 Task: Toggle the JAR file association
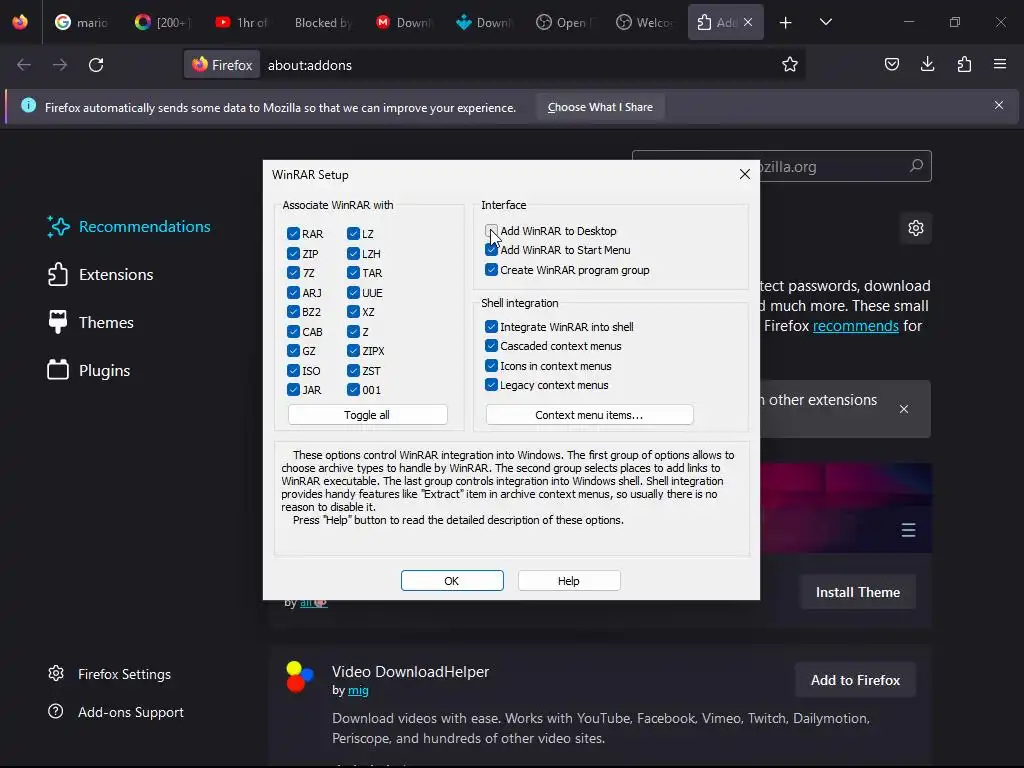click(293, 390)
